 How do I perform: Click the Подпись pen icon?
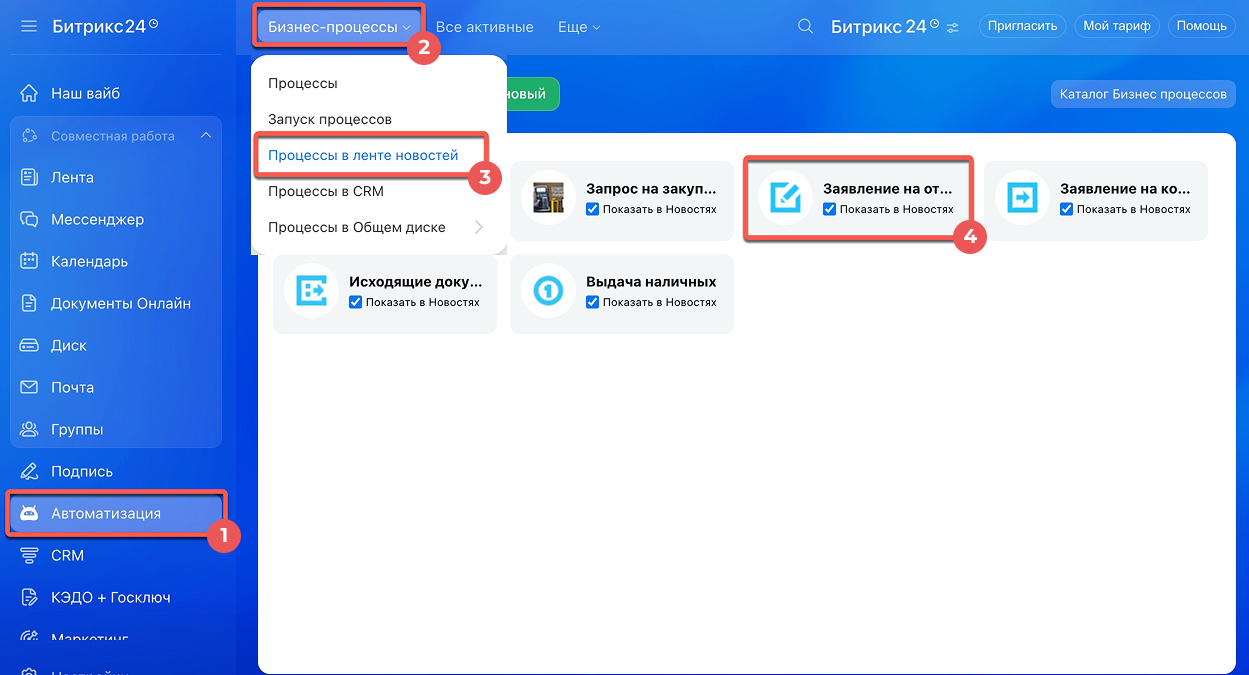(x=29, y=471)
